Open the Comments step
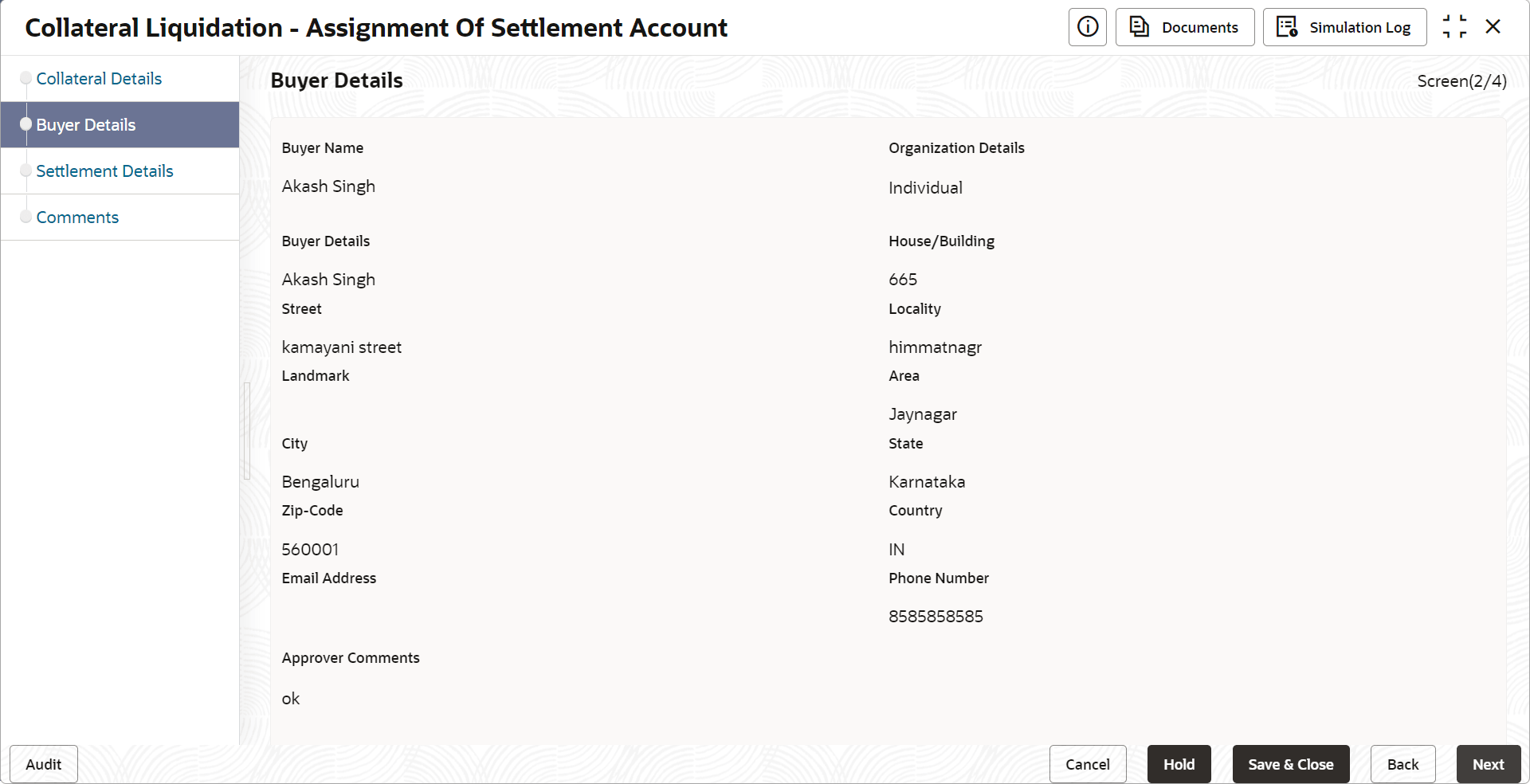Screen dimensions: 1530x784 pyautogui.click(x=77, y=218)
